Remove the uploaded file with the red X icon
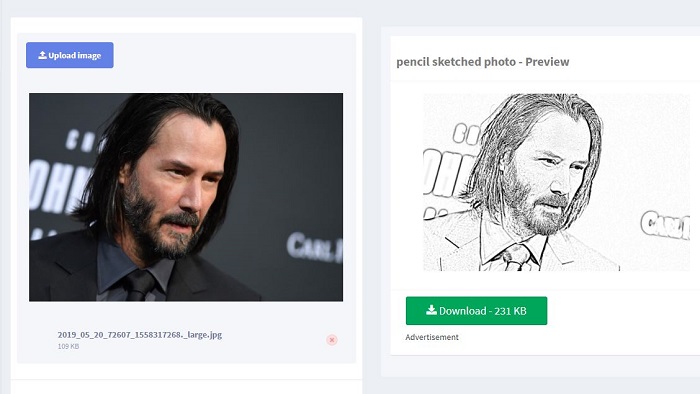The height and width of the screenshot is (394, 700). 332,340
